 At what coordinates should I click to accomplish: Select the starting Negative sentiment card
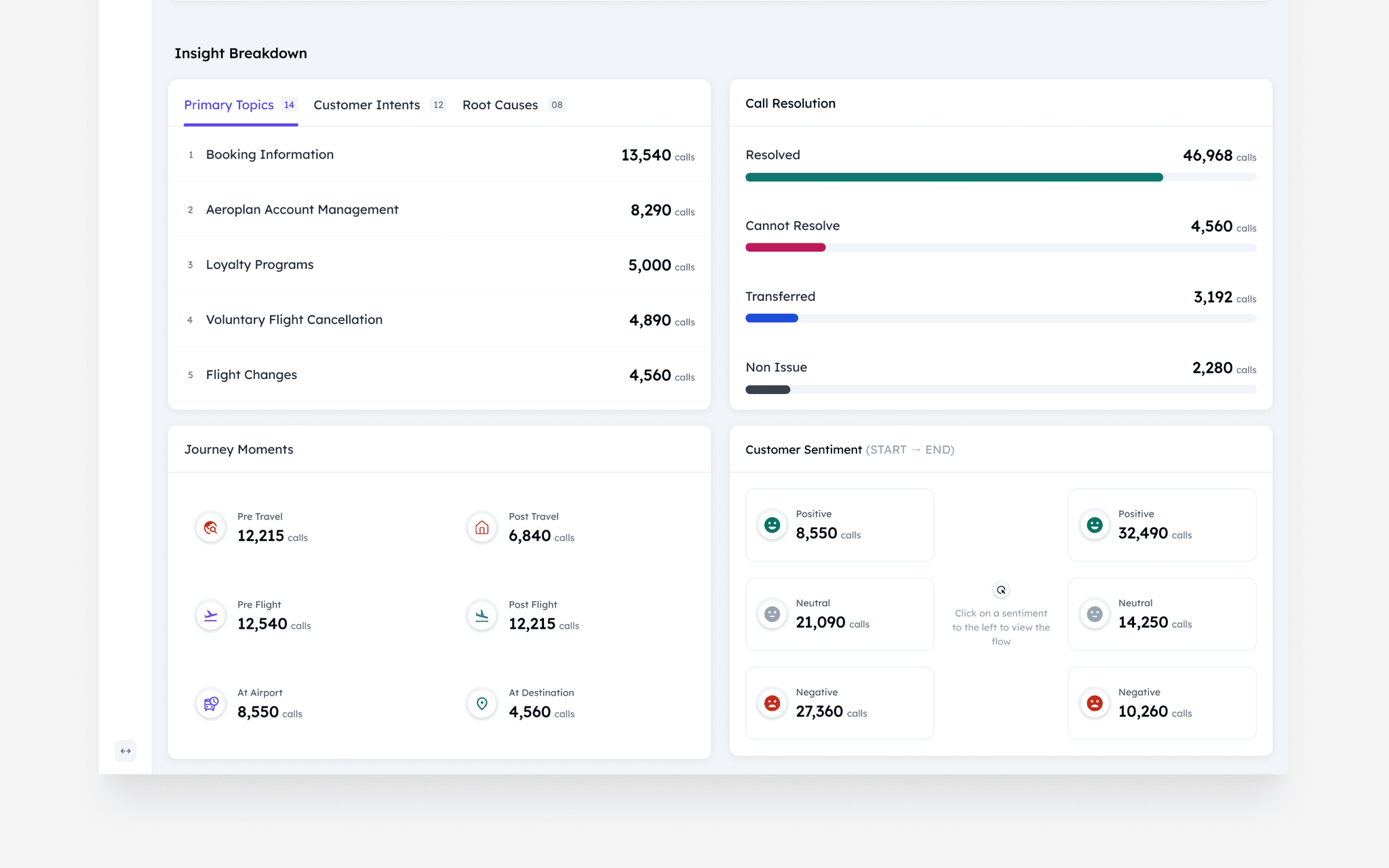tap(839, 703)
